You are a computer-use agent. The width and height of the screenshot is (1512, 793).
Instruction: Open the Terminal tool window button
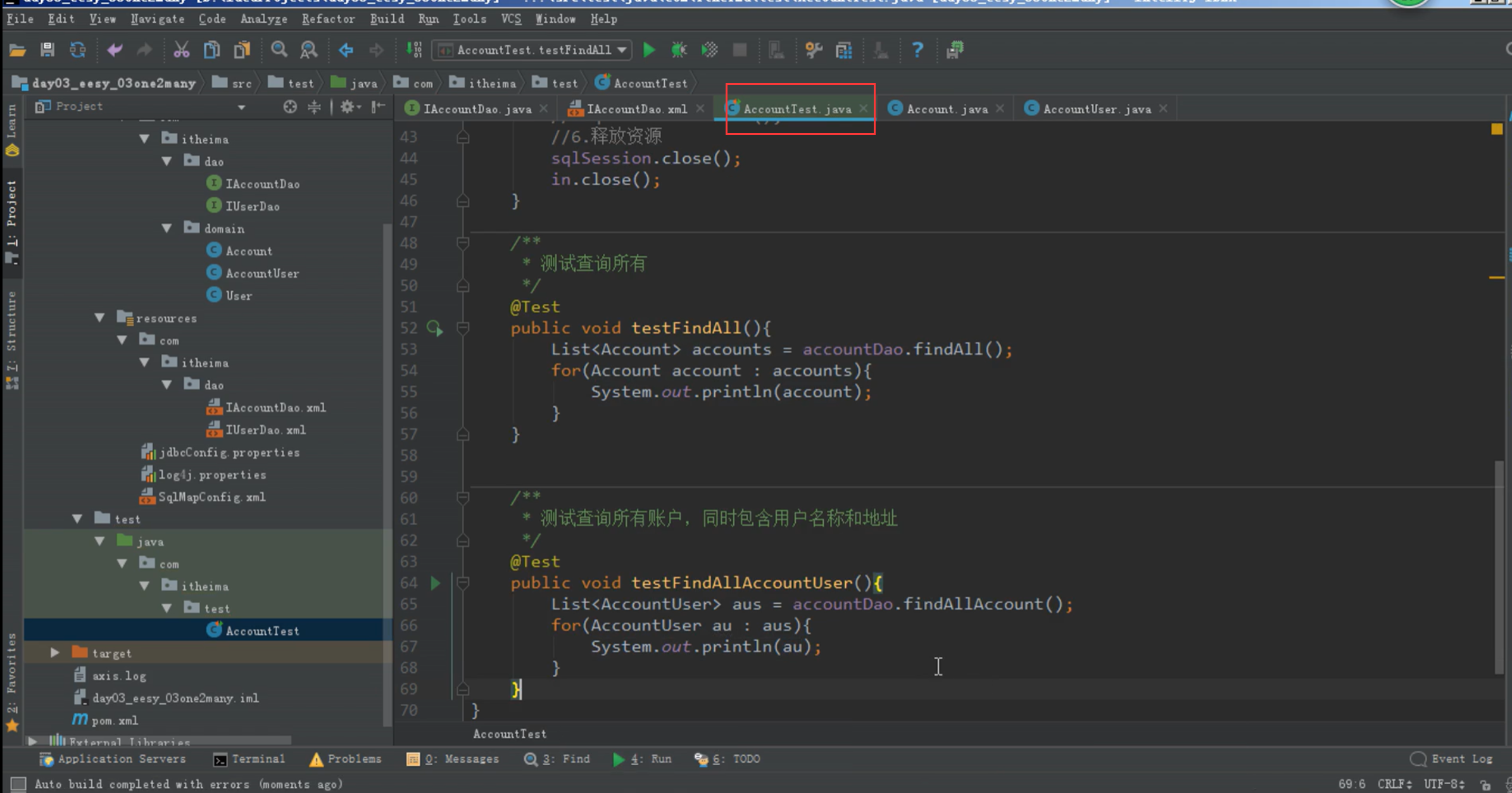(249, 759)
